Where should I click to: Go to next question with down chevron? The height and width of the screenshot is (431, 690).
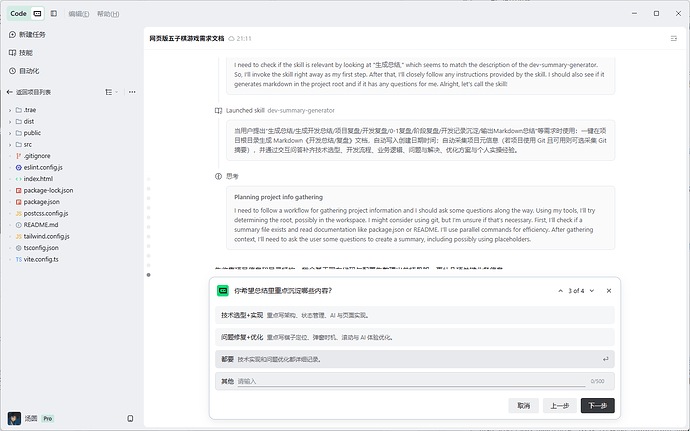click(592, 291)
